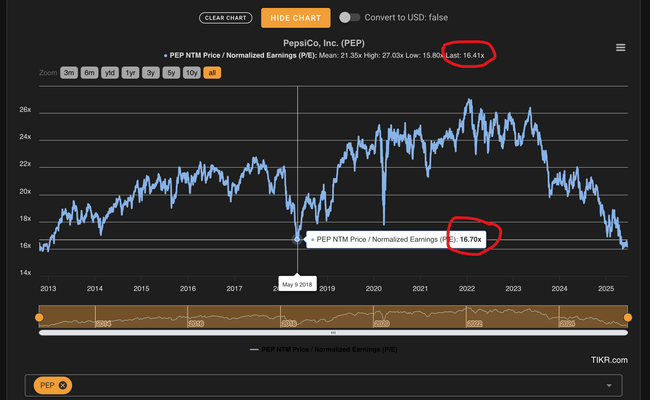Click the right orange navigator handle
Viewport: 650px width, 400px height.
tap(628, 317)
